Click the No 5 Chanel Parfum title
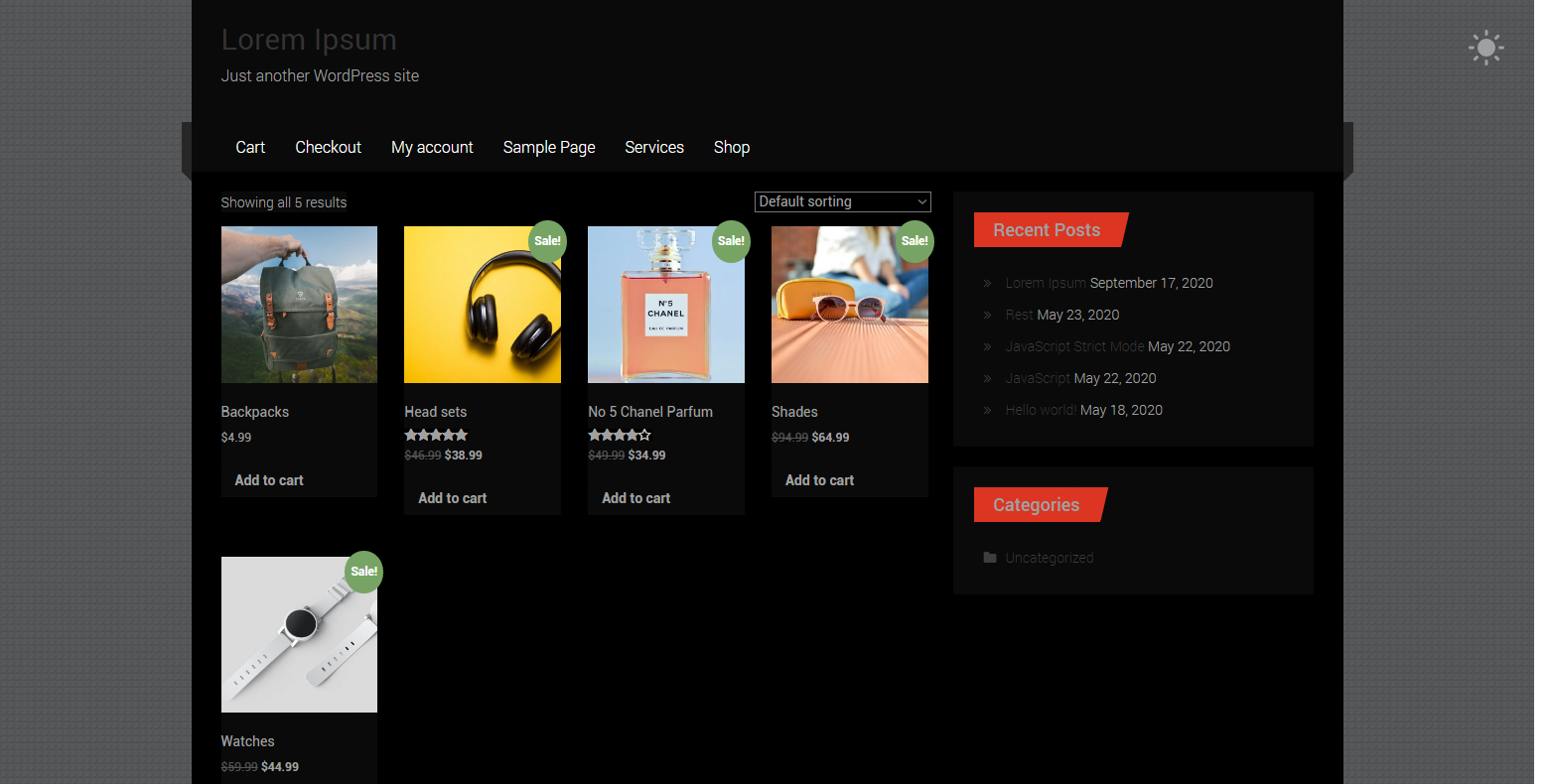1549x784 pixels. [x=650, y=412]
